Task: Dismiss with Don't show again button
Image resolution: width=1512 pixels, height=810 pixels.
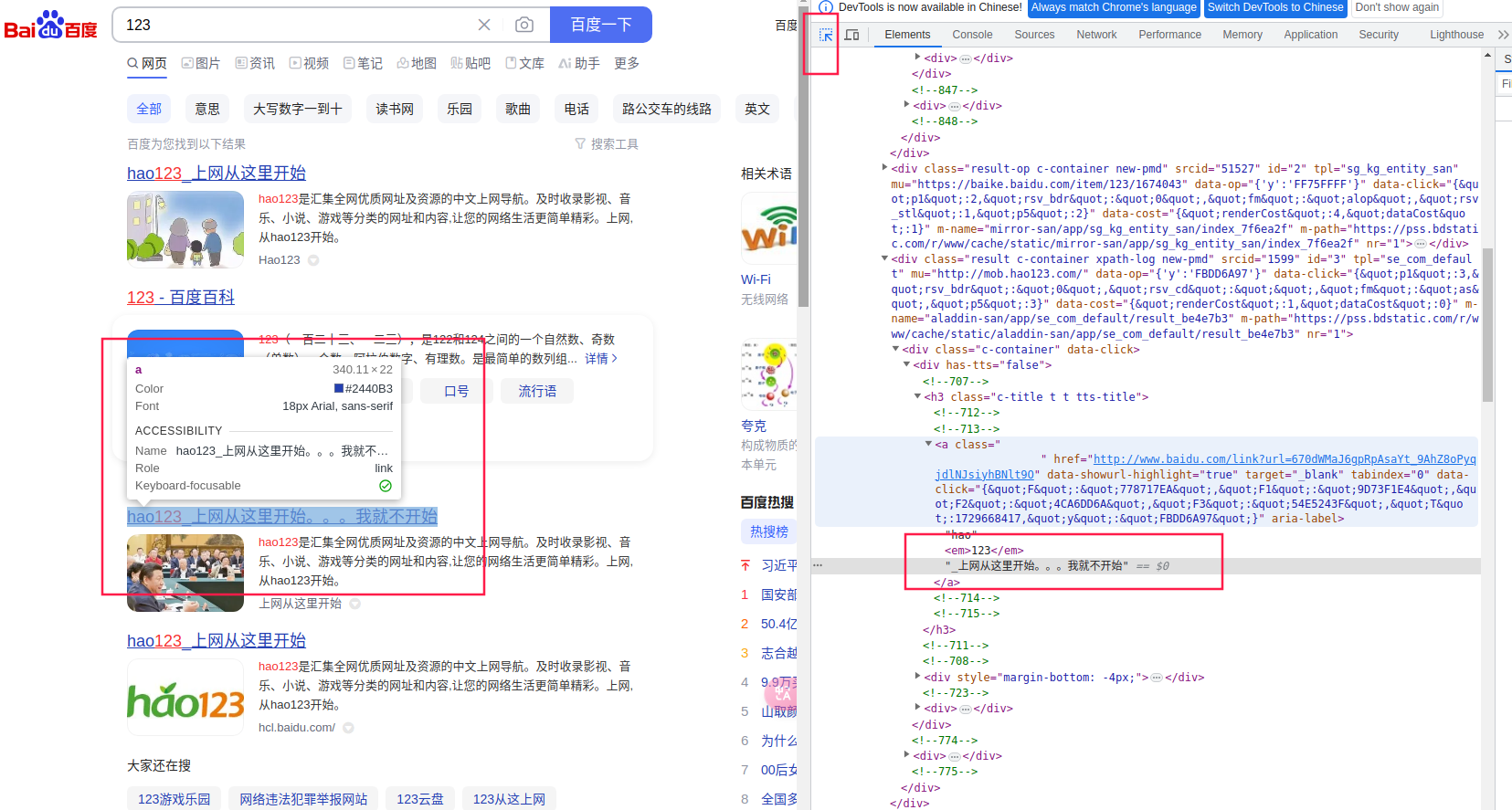Action: point(1397,7)
